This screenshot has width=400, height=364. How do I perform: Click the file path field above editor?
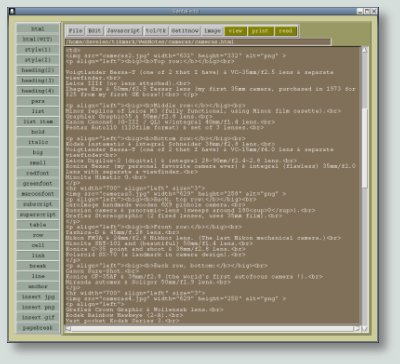point(198,42)
